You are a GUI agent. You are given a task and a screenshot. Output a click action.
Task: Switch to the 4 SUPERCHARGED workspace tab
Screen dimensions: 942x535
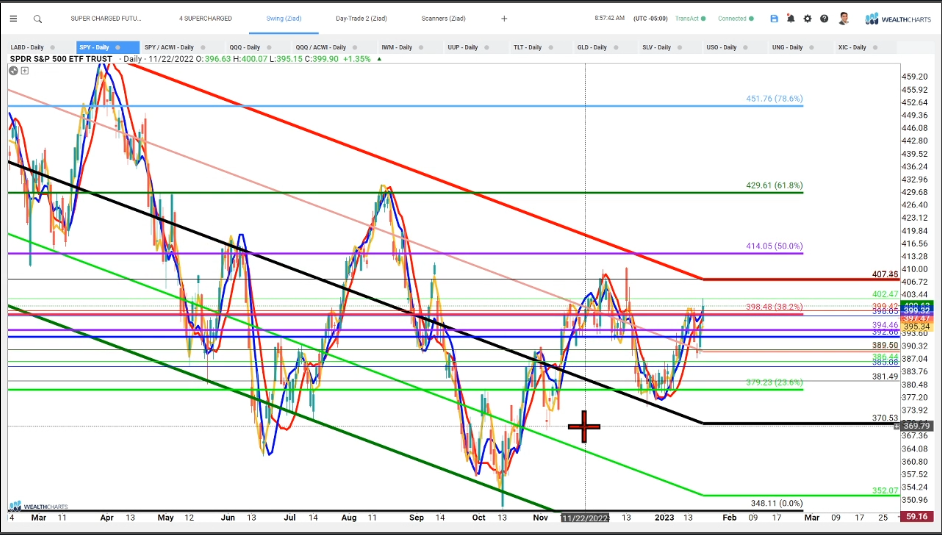tap(205, 19)
